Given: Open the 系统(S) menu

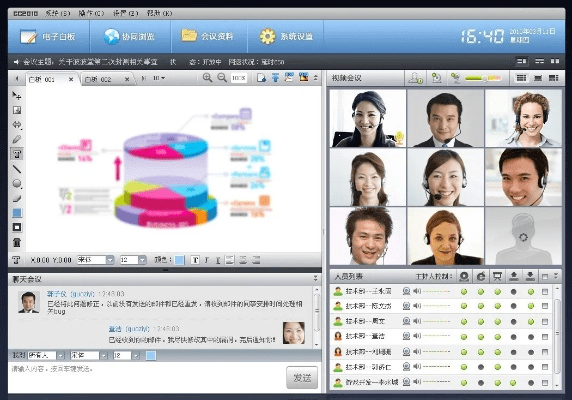Looking at the screenshot, I should tap(58, 13).
